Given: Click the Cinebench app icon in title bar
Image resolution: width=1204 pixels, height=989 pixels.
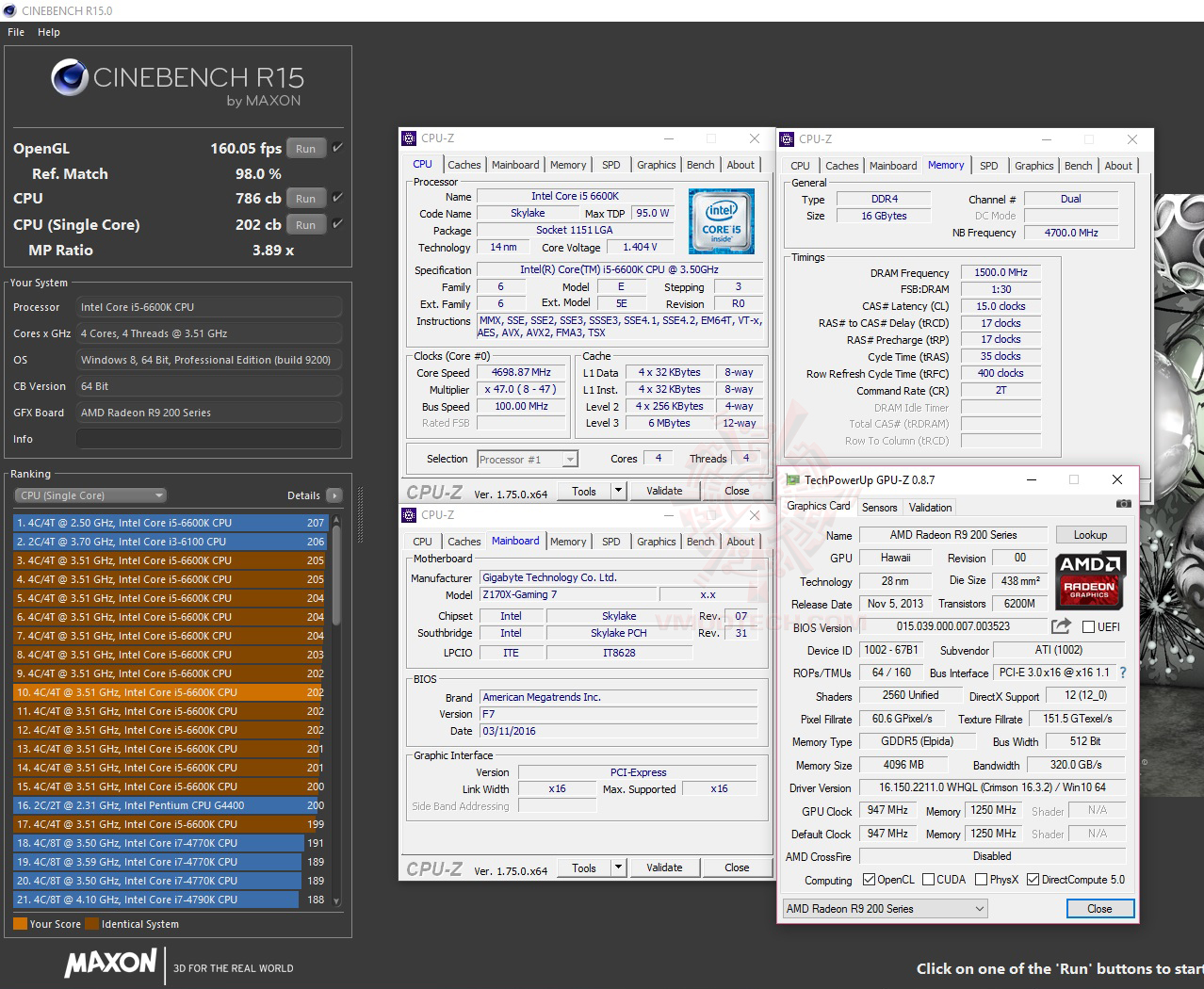Looking at the screenshot, I should (10, 10).
